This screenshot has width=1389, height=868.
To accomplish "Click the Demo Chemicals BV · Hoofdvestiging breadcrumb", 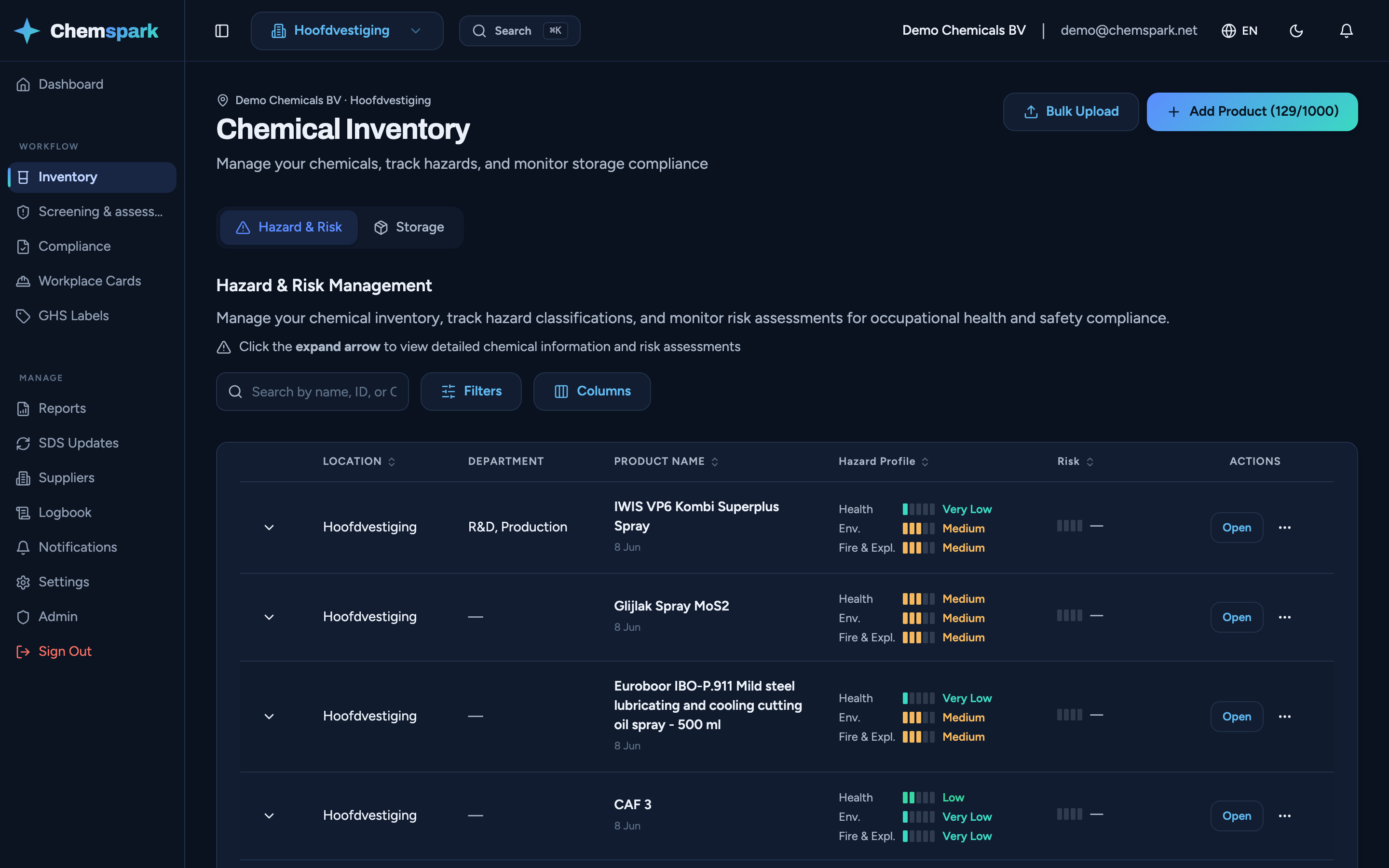I will (x=333, y=100).
